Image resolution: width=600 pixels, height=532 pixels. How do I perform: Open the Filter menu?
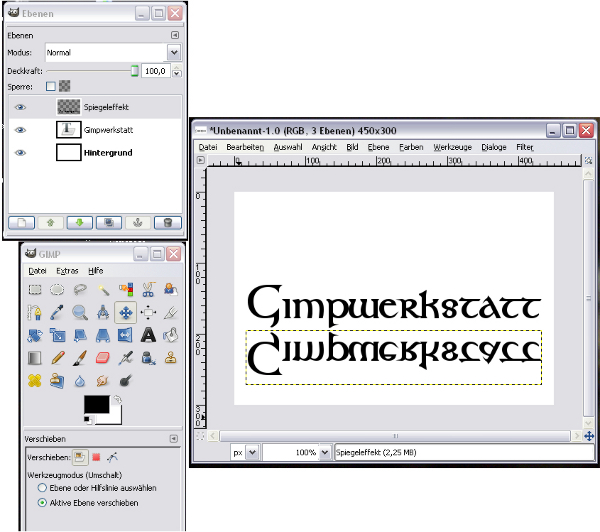pos(525,147)
